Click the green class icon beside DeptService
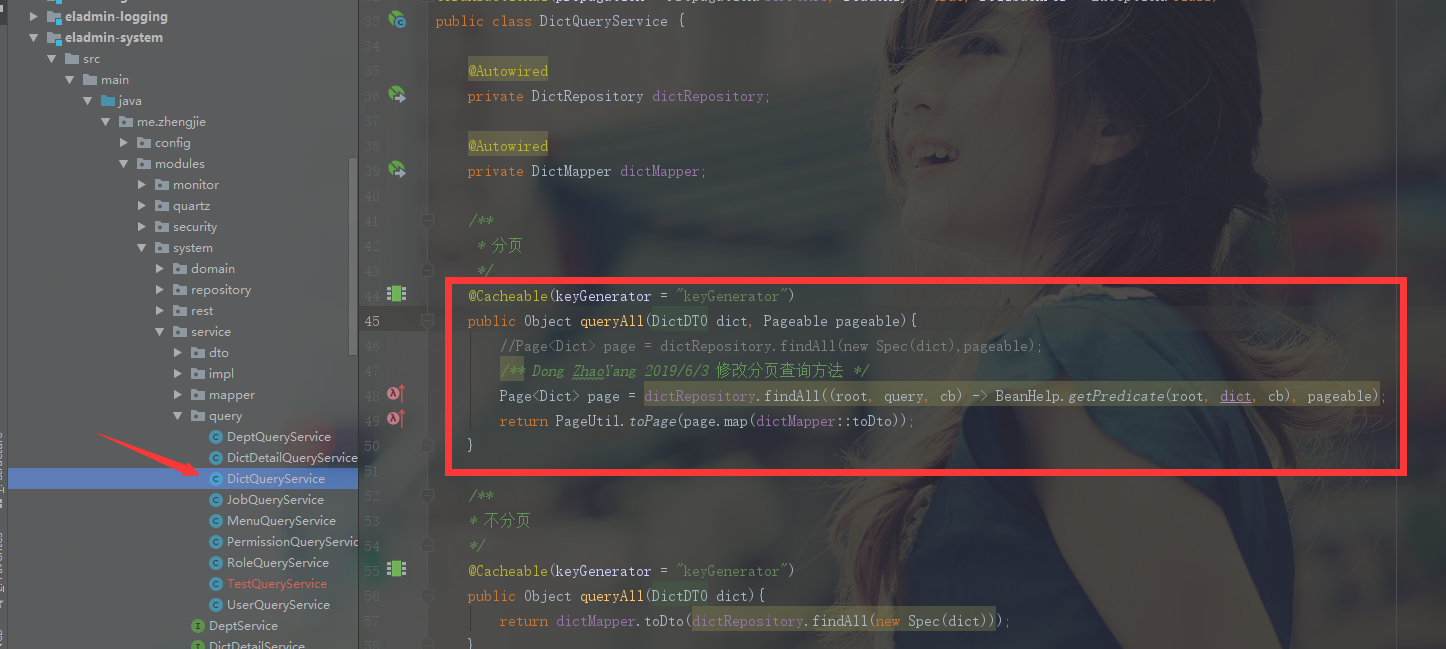Image resolution: width=1446 pixels, height=649 pixels. 196,625
